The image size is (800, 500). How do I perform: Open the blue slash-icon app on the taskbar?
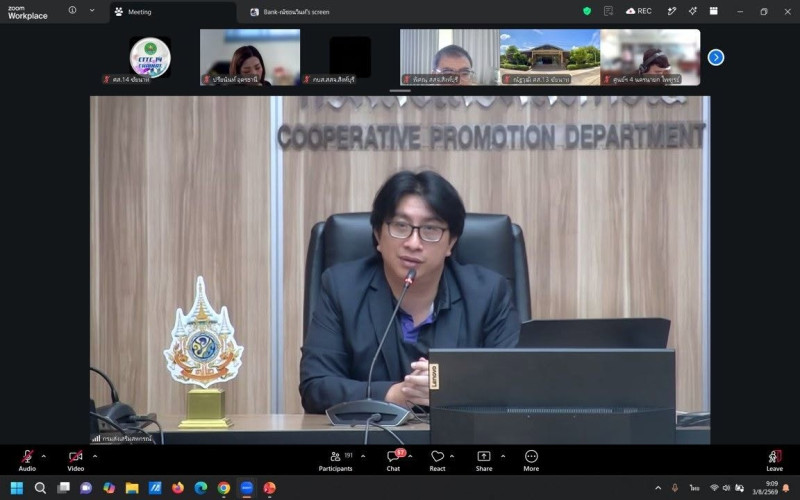click(x=155, y=488)
